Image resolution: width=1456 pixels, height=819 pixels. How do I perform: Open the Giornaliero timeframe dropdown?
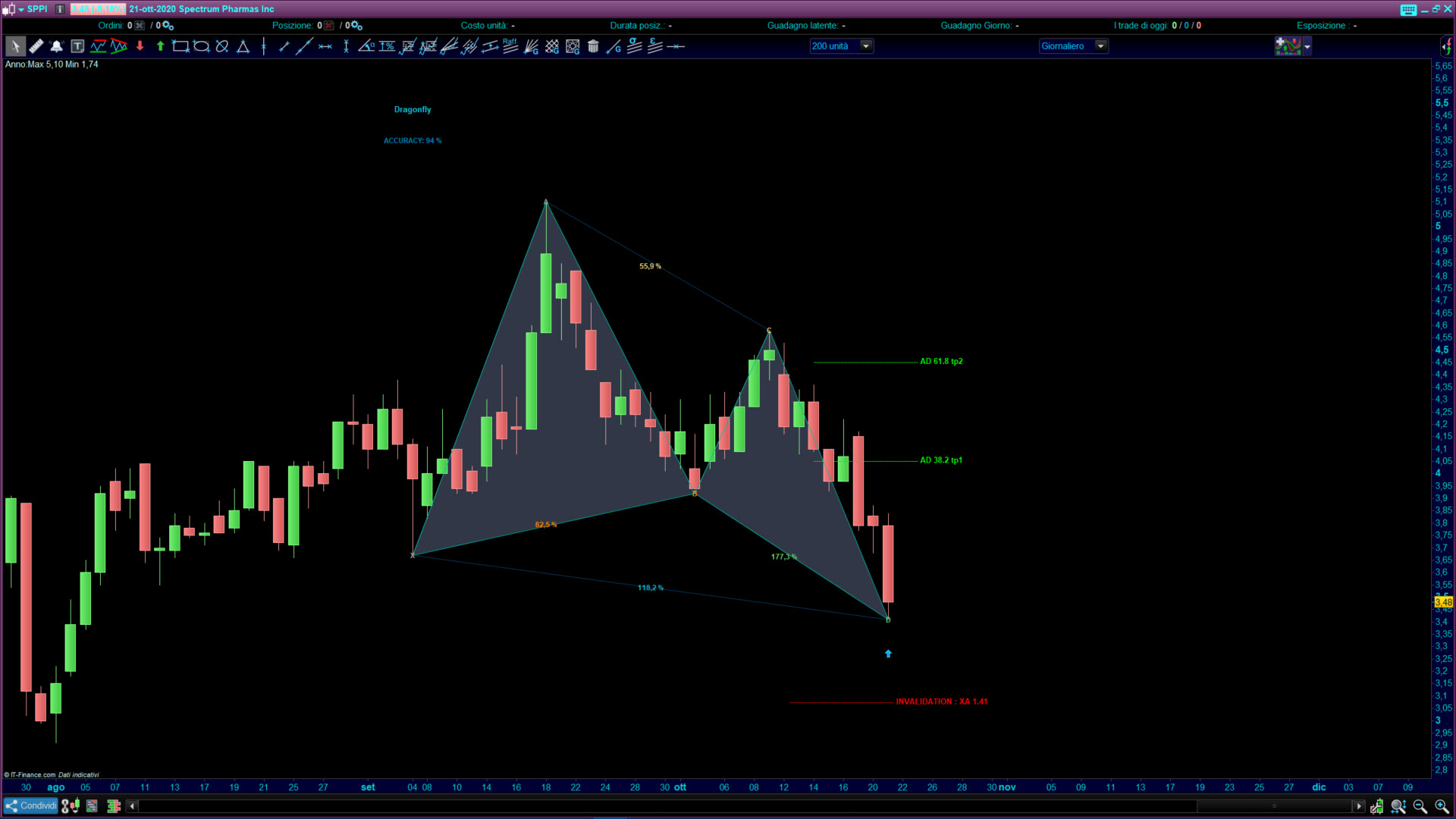[x=1100, y=46]
